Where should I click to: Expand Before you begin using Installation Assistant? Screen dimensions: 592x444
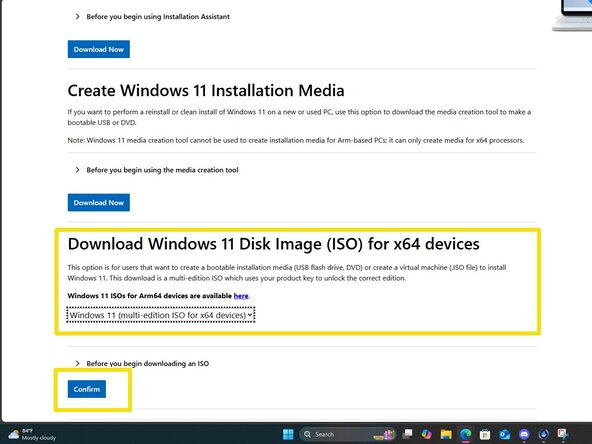pyautogui.click(x=153, y=17)
